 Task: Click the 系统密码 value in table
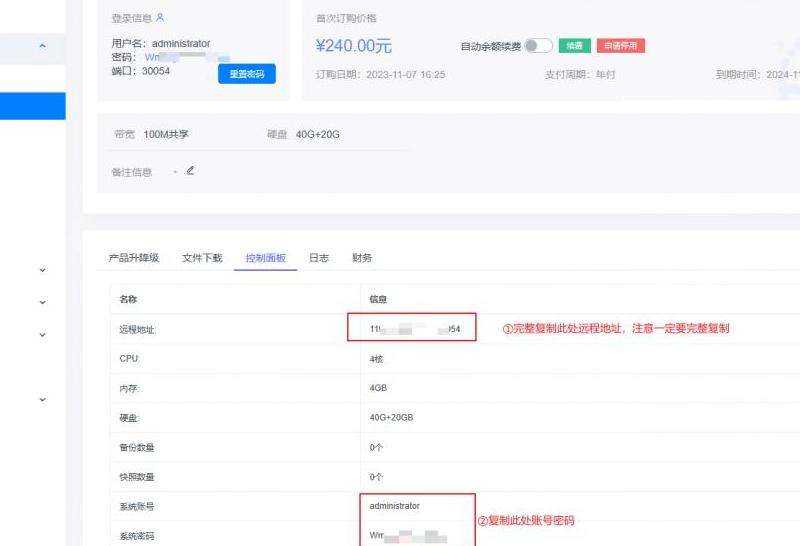408,536
